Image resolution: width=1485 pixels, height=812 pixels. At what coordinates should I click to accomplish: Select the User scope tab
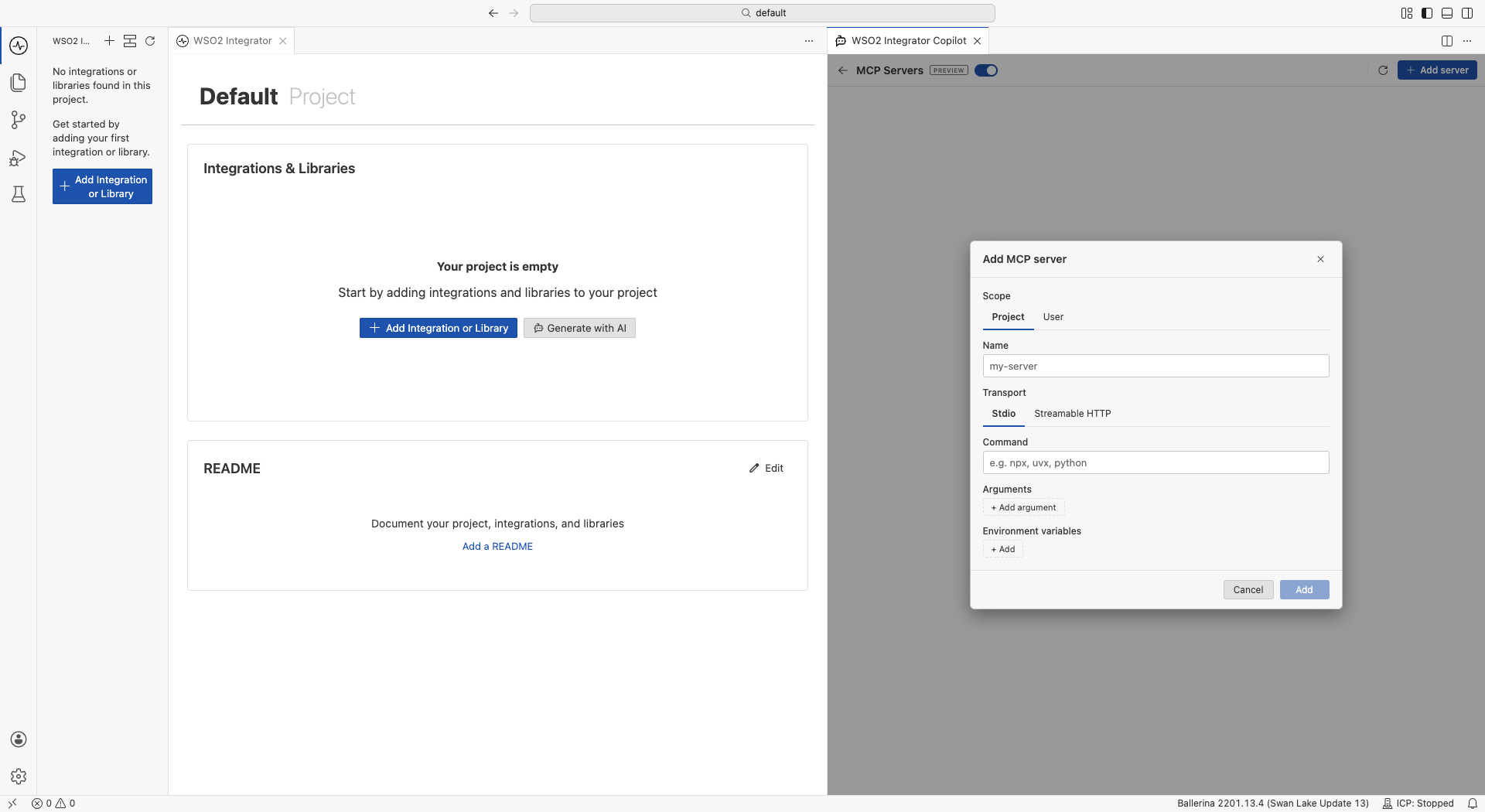1053,317
